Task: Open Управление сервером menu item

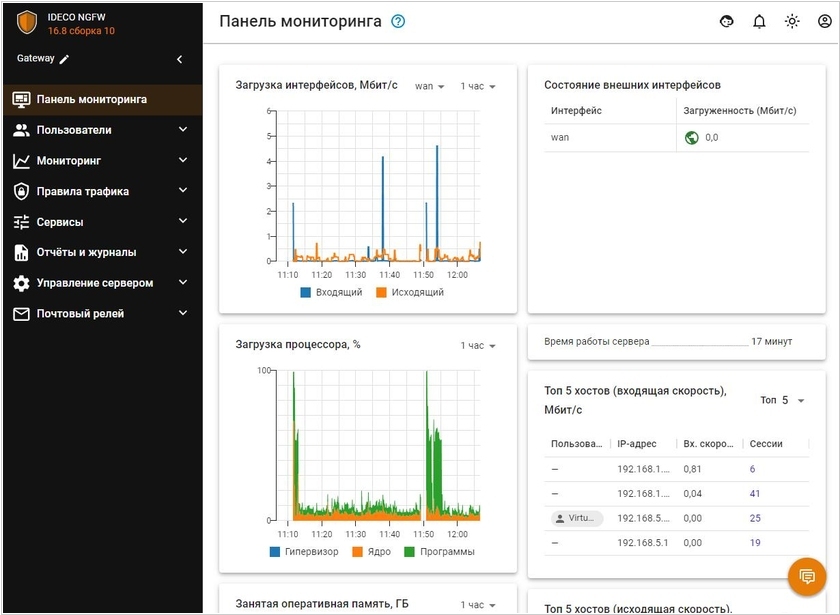Action: pos(103,283)
